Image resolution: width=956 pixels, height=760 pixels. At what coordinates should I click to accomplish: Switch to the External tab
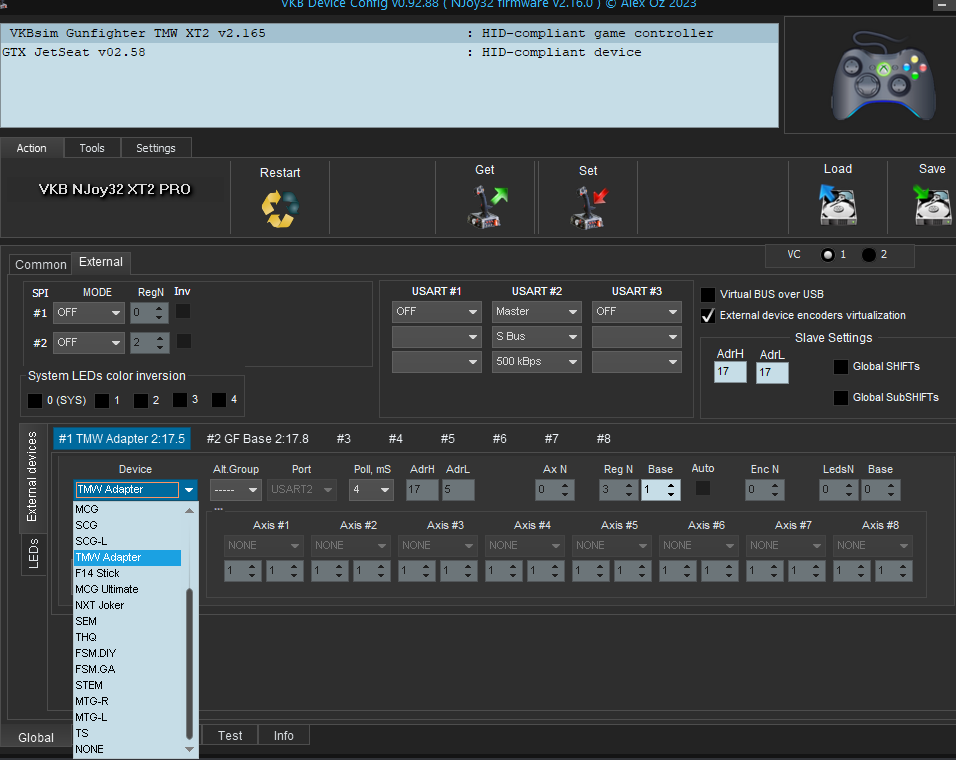(x=101, y=262)
